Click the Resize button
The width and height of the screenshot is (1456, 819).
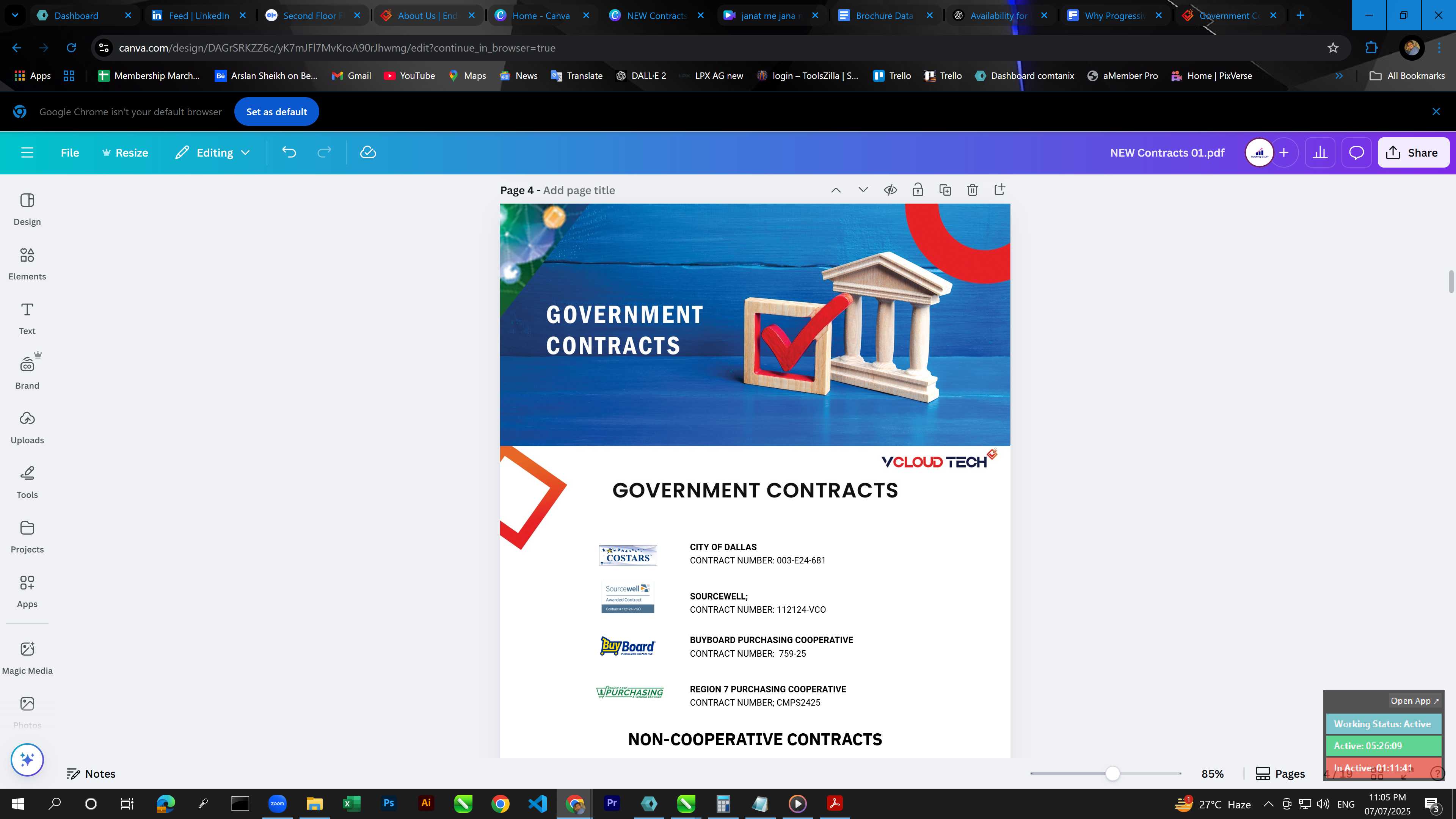125,152
